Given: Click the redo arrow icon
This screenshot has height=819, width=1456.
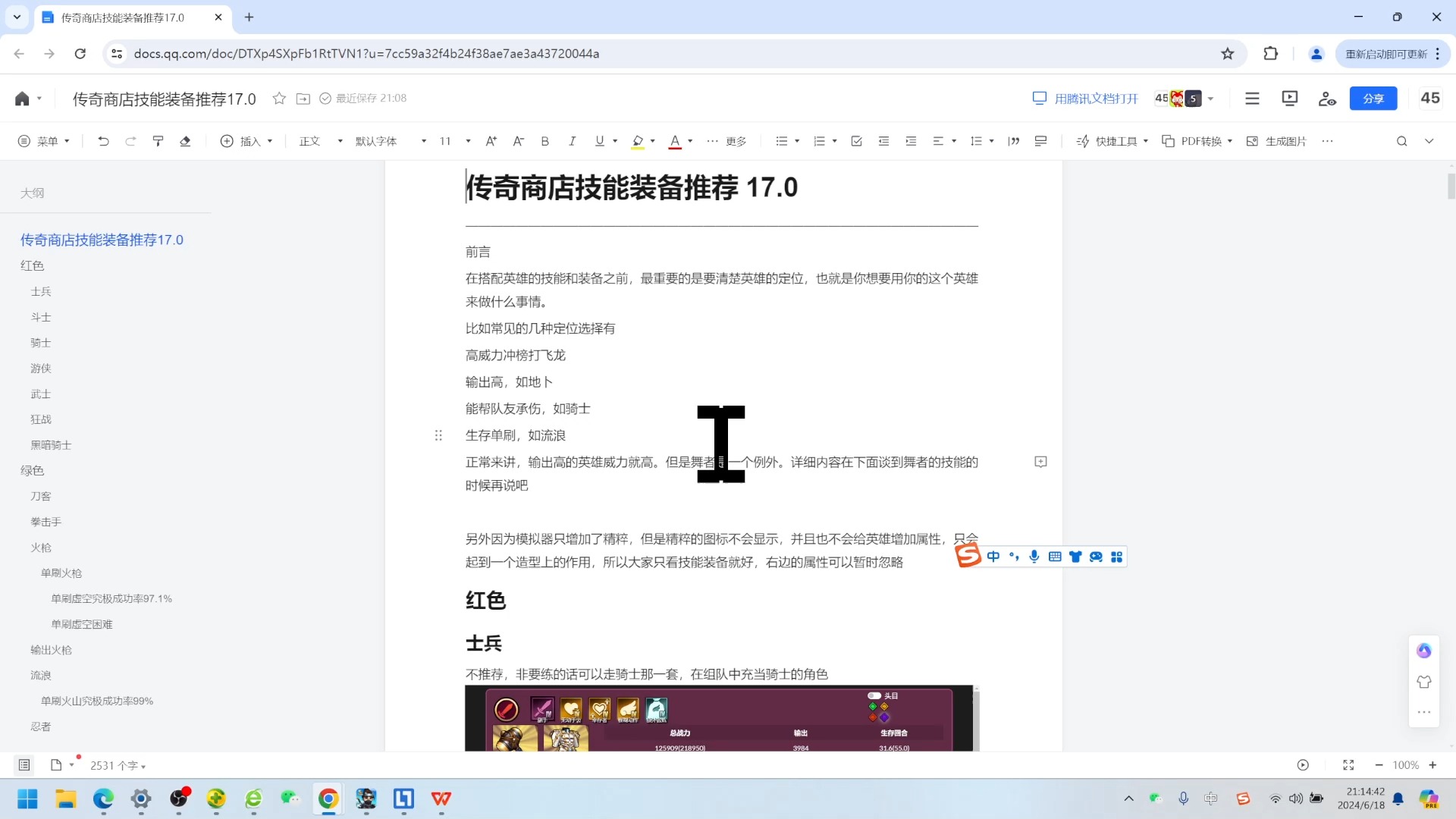Looking at the screenshot, I should pyautogui.click(x=130, y=141).
